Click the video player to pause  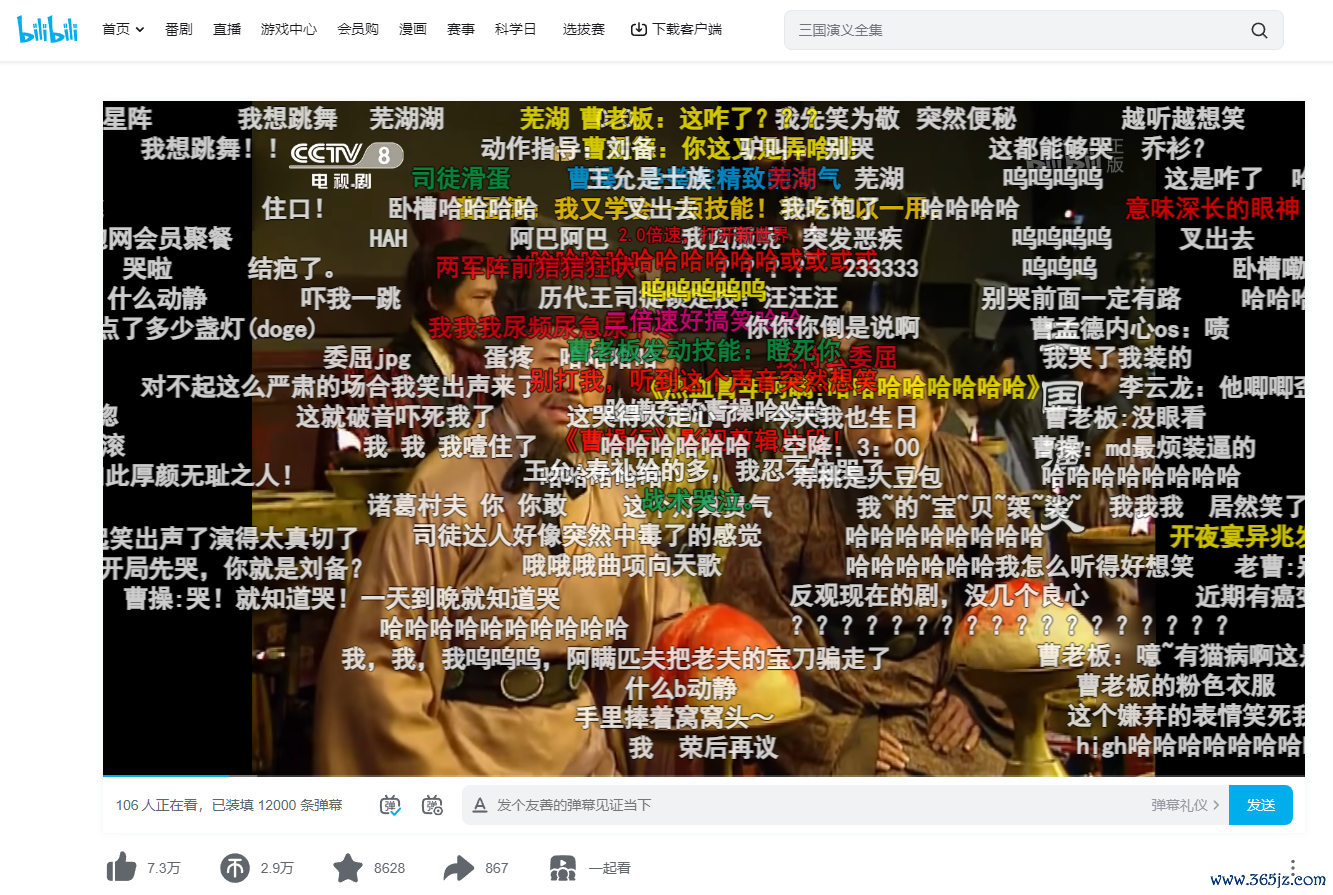pyautogui.click(x=704, y=438)
